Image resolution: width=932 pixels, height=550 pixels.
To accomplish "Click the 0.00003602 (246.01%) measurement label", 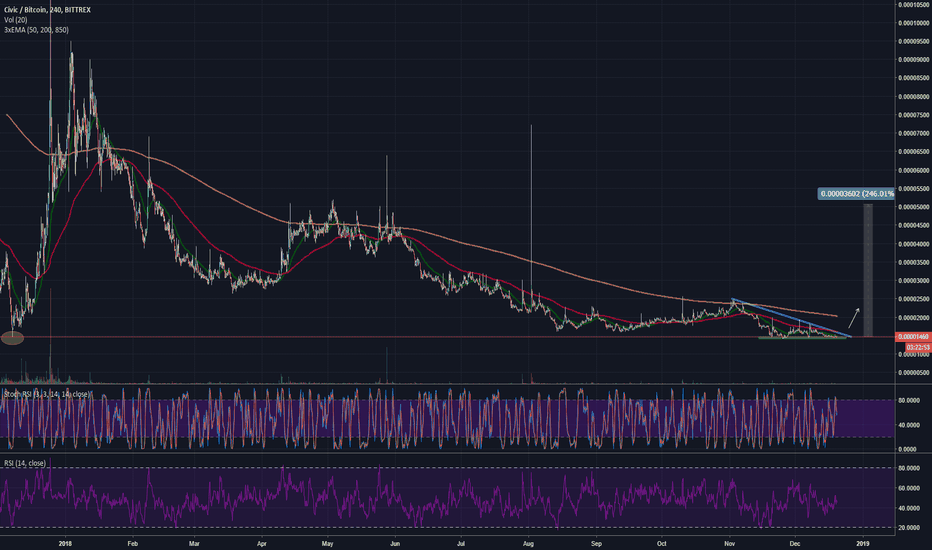I will tap(856, 194).
